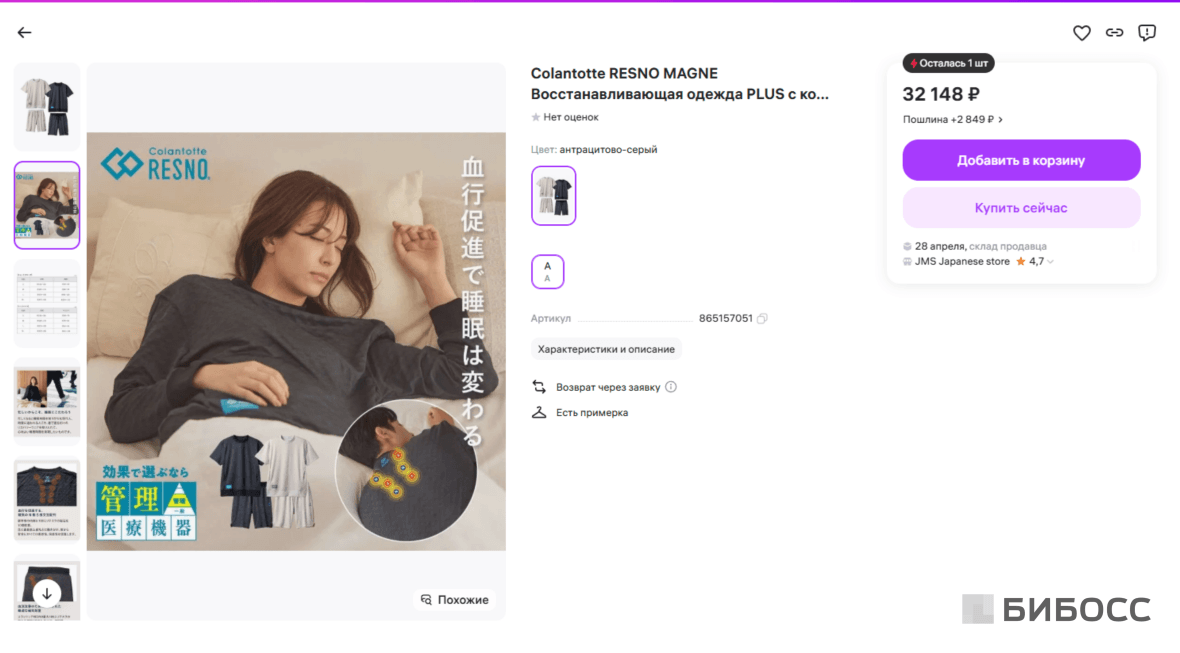Click the Осталась 1 шт badge

[948, 63]
